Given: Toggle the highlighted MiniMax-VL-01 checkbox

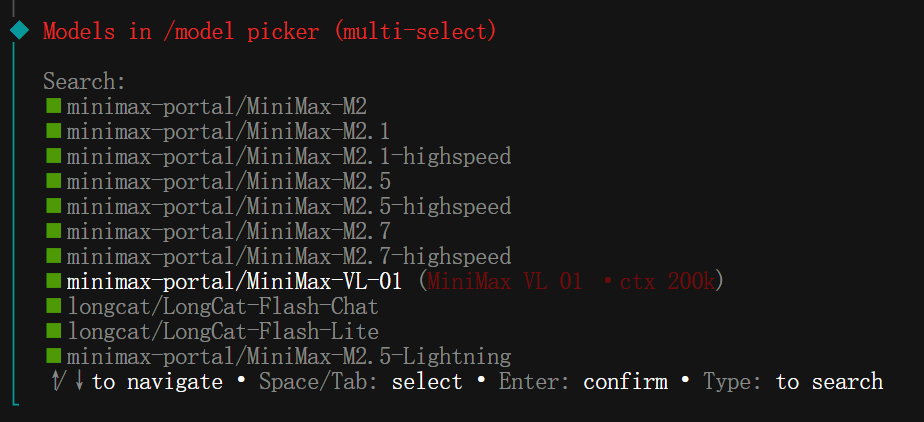Looking at the screenshot, I should coord(53,281).
